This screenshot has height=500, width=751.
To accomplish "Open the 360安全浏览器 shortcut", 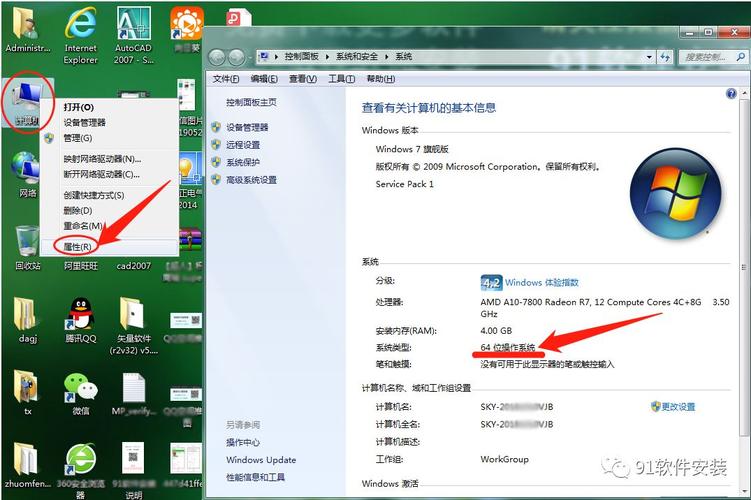I will pyautogui.click(x=80, y=460).
